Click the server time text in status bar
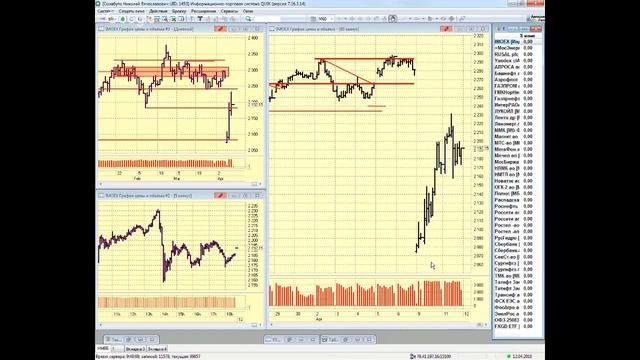The image size is (640, 360). [148, 356]
